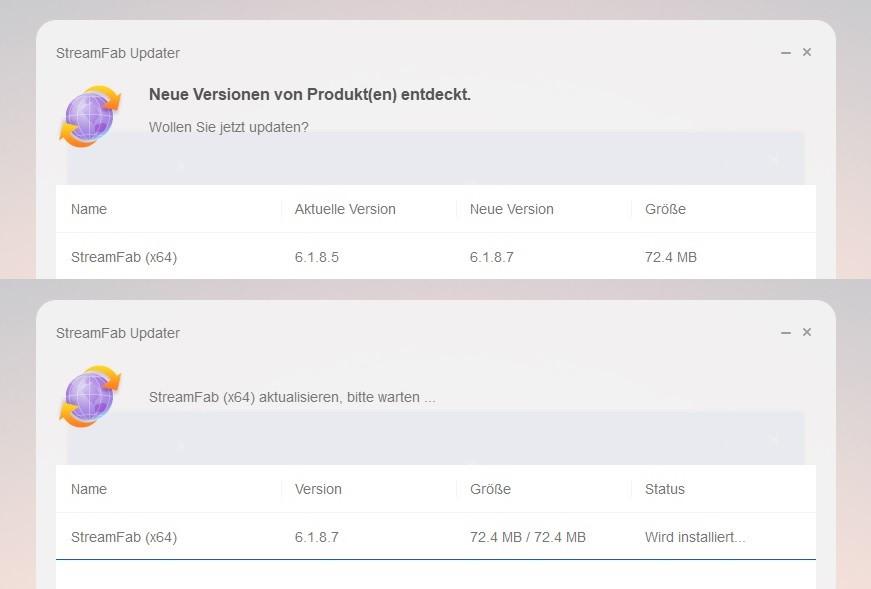Click 'Neue Versionen von Produkt(en) entdeckt.' heading

pyautogui.click(x=310, y=95)
